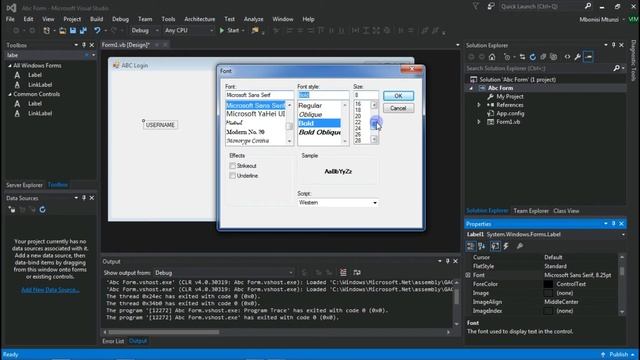Image resolution: width=640 pixels, height=360 pixels.
Task: Click the Output horizontal scrollbar thumb
Action: (x=164, y=332)
